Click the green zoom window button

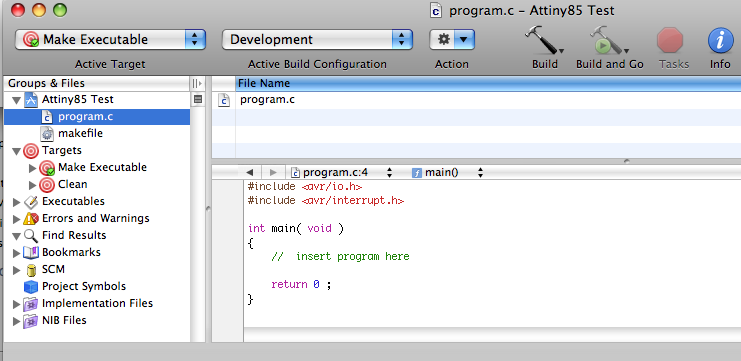60,10
